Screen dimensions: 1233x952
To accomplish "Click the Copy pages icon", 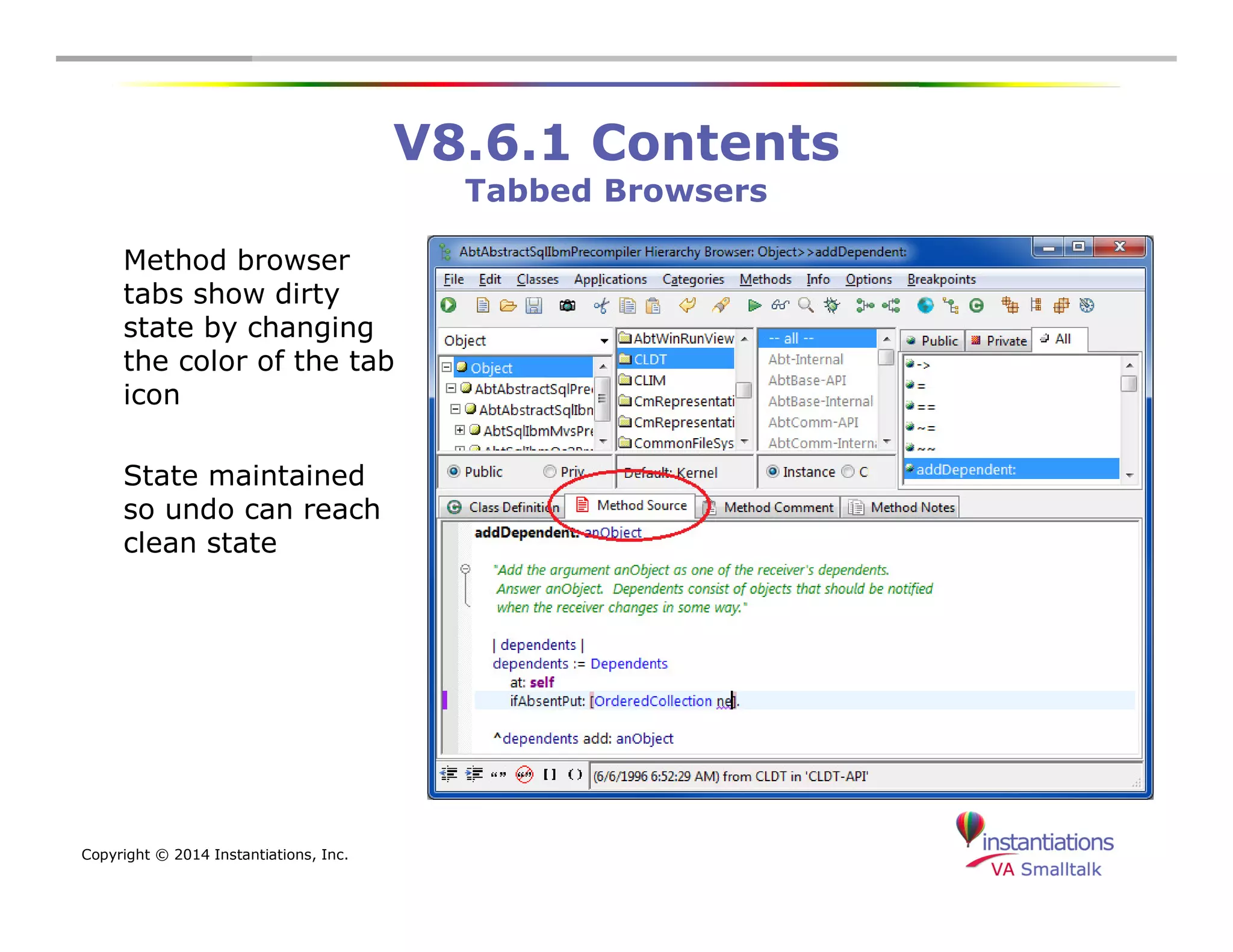I will click(x=627, y=306).
